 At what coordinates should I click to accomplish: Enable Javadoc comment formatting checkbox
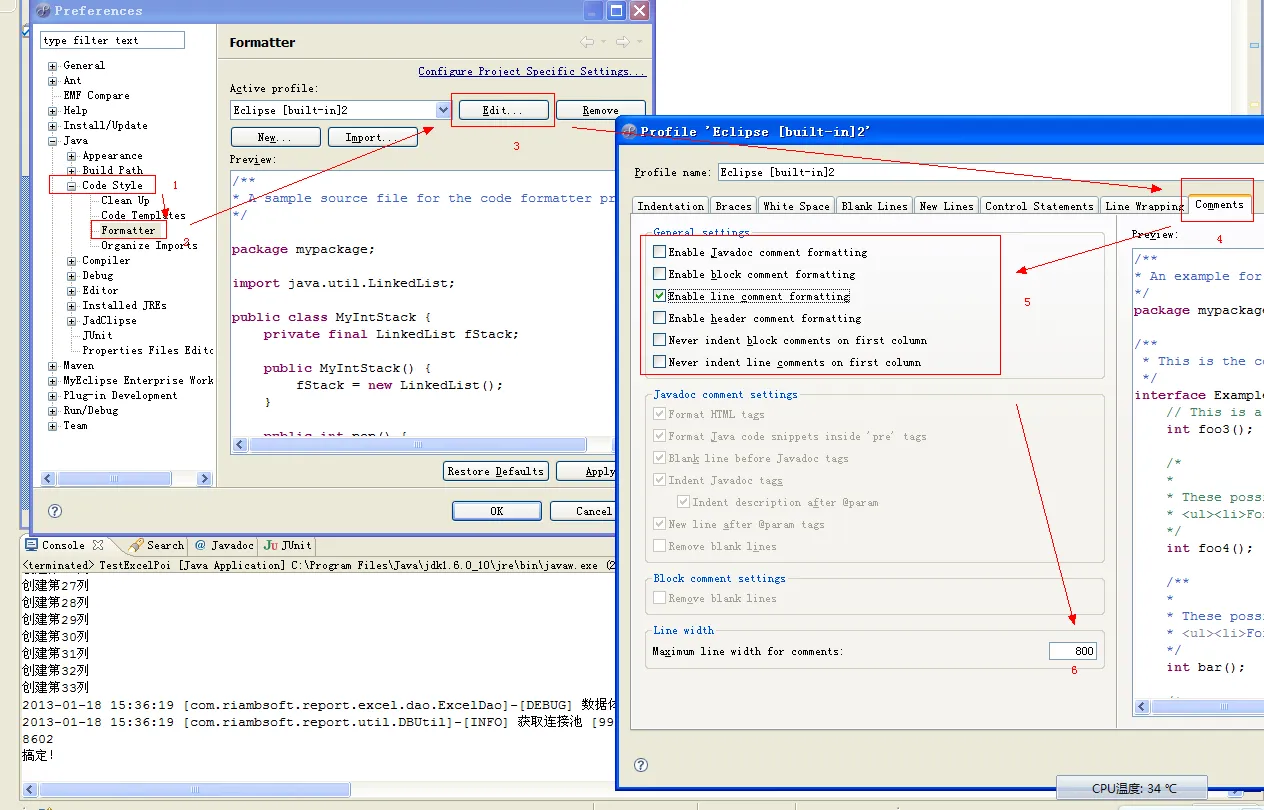[659, 253]
